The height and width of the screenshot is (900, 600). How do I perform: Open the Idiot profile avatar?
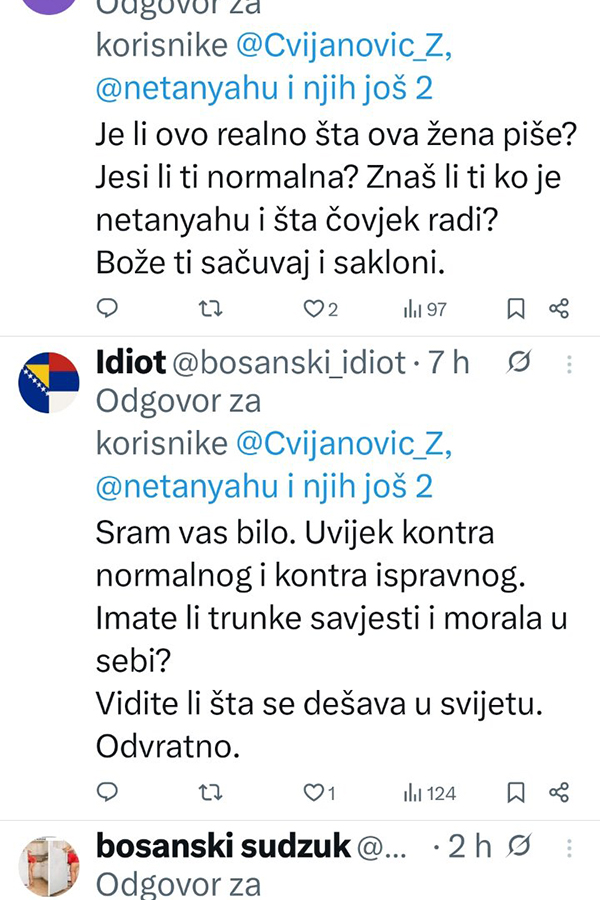(x=49, y=382)
